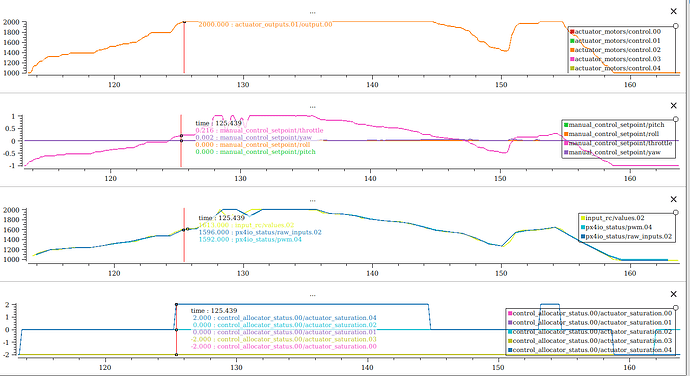Toggle actuator_saturation.02 legend entry
690x376 pixels.
click(x=590, y=332)
